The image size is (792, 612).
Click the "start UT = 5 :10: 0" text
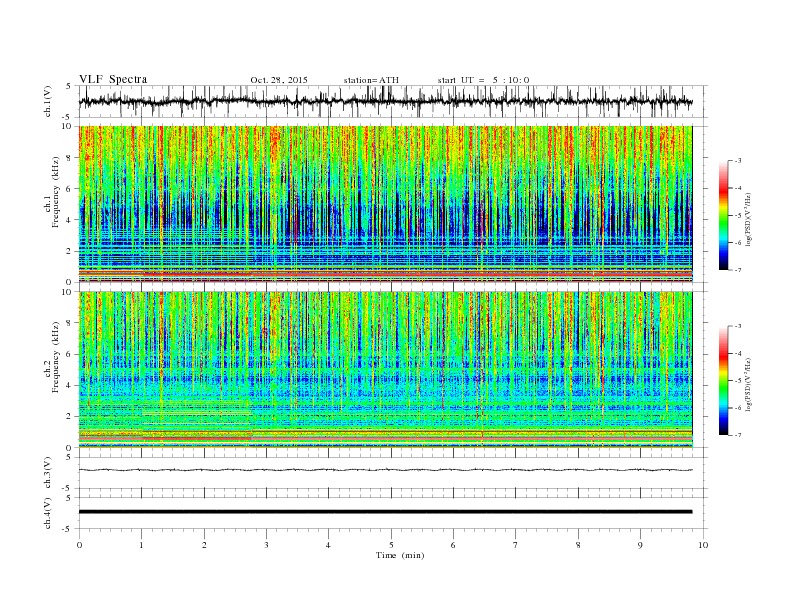483,80
